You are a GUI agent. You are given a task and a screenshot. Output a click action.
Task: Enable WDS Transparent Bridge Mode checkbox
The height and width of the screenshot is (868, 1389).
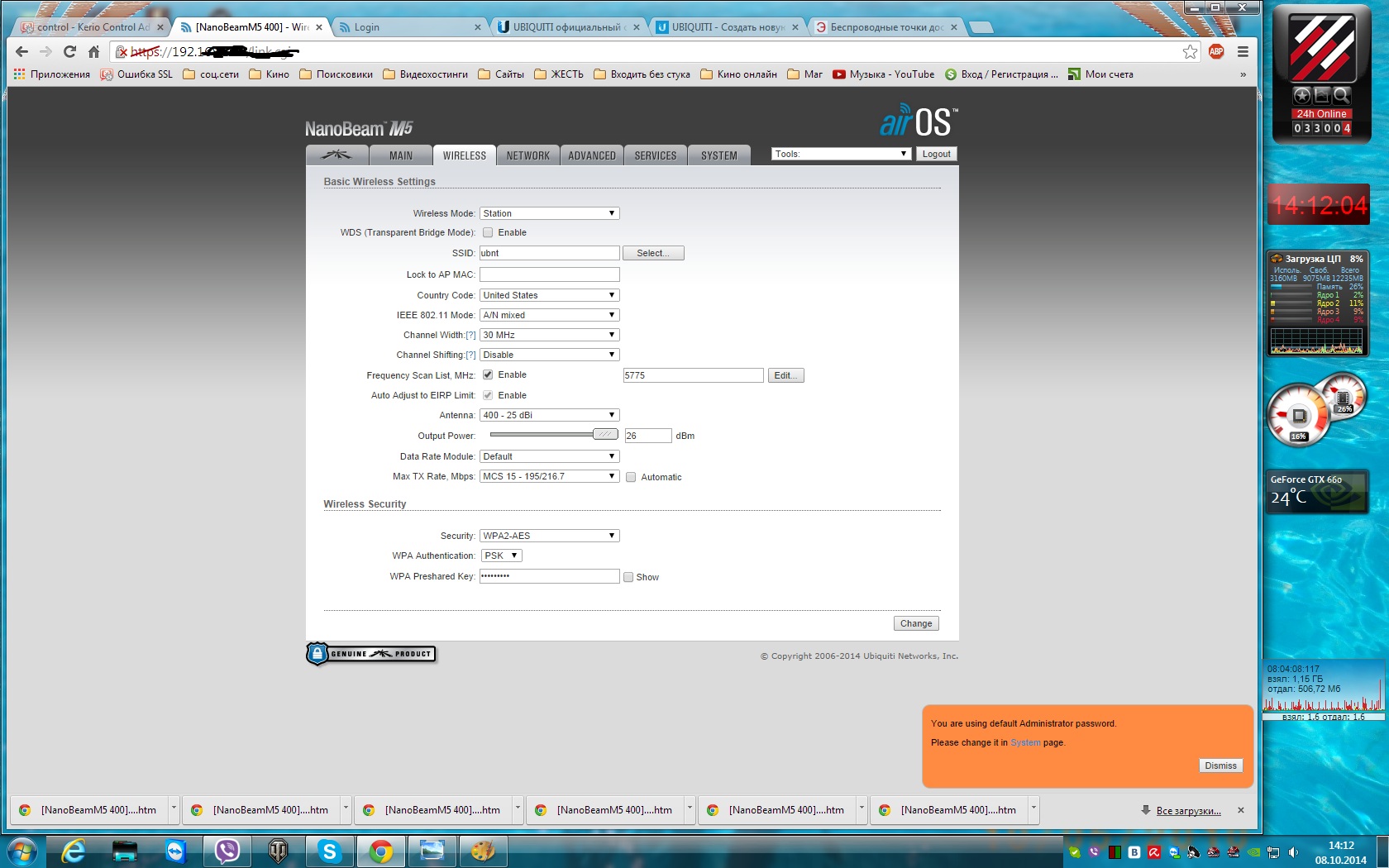click(x=488, y=232)
